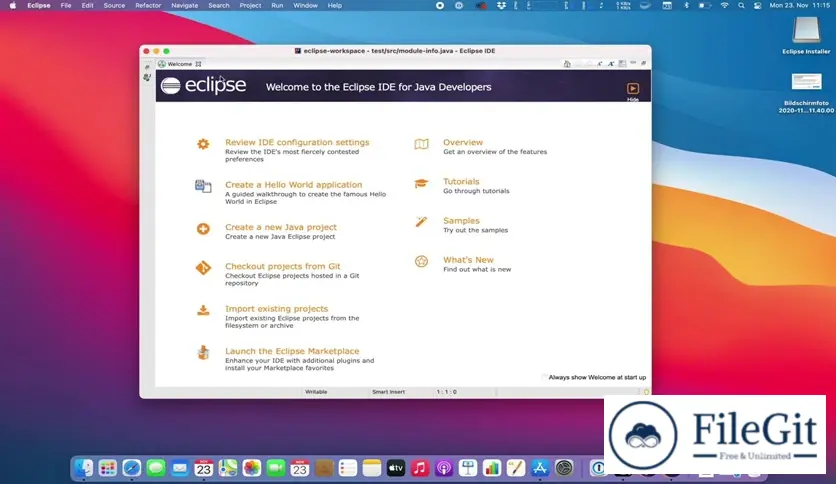
Task: Click the new Java project plus icon
Action: click(203, 229)
